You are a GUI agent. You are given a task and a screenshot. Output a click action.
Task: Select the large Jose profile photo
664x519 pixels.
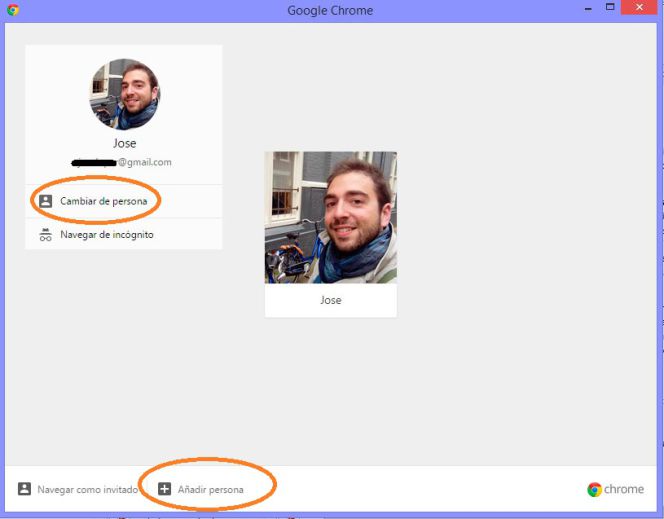331,218
